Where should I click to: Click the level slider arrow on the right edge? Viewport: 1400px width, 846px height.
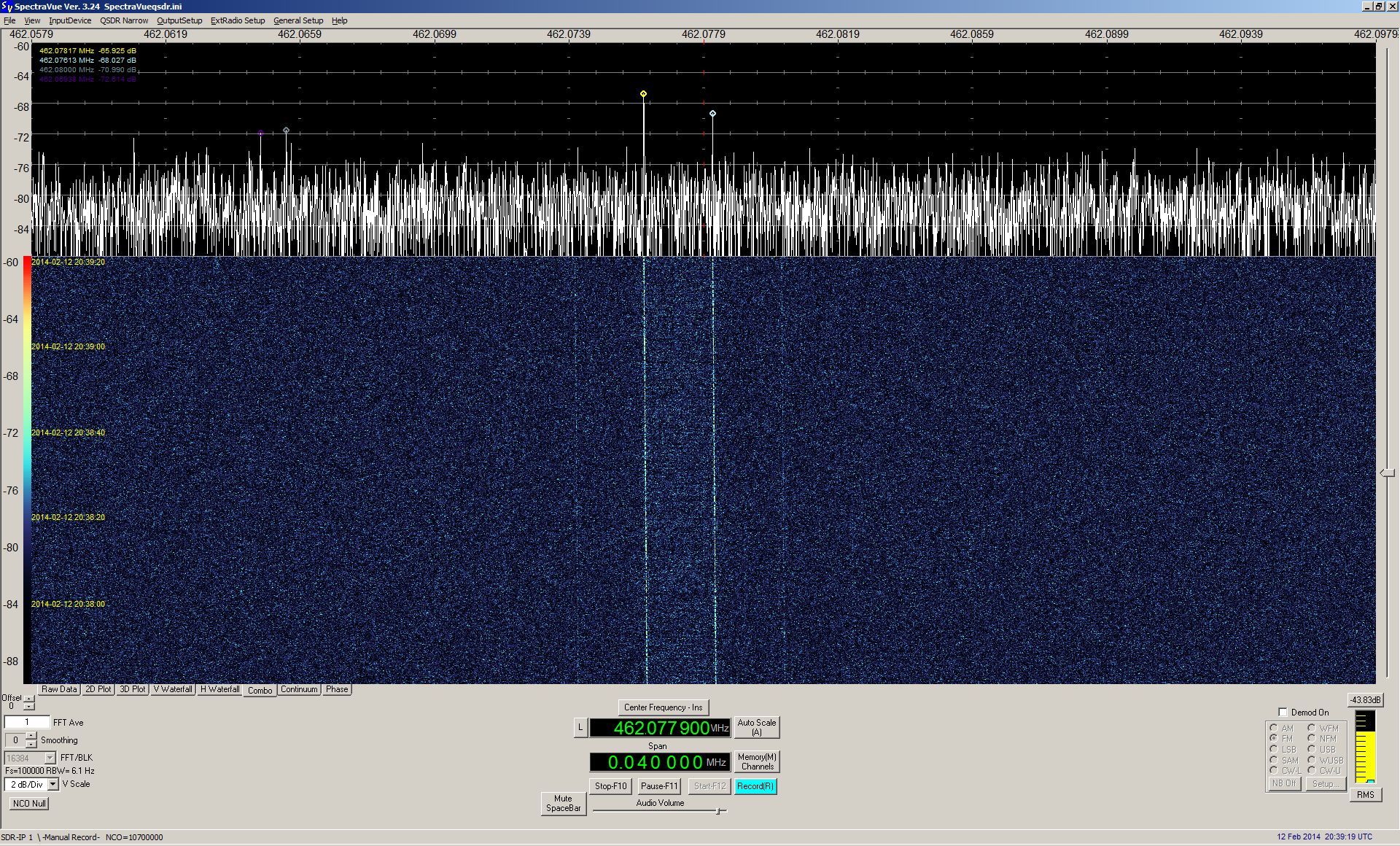[x=1387, y=473]
